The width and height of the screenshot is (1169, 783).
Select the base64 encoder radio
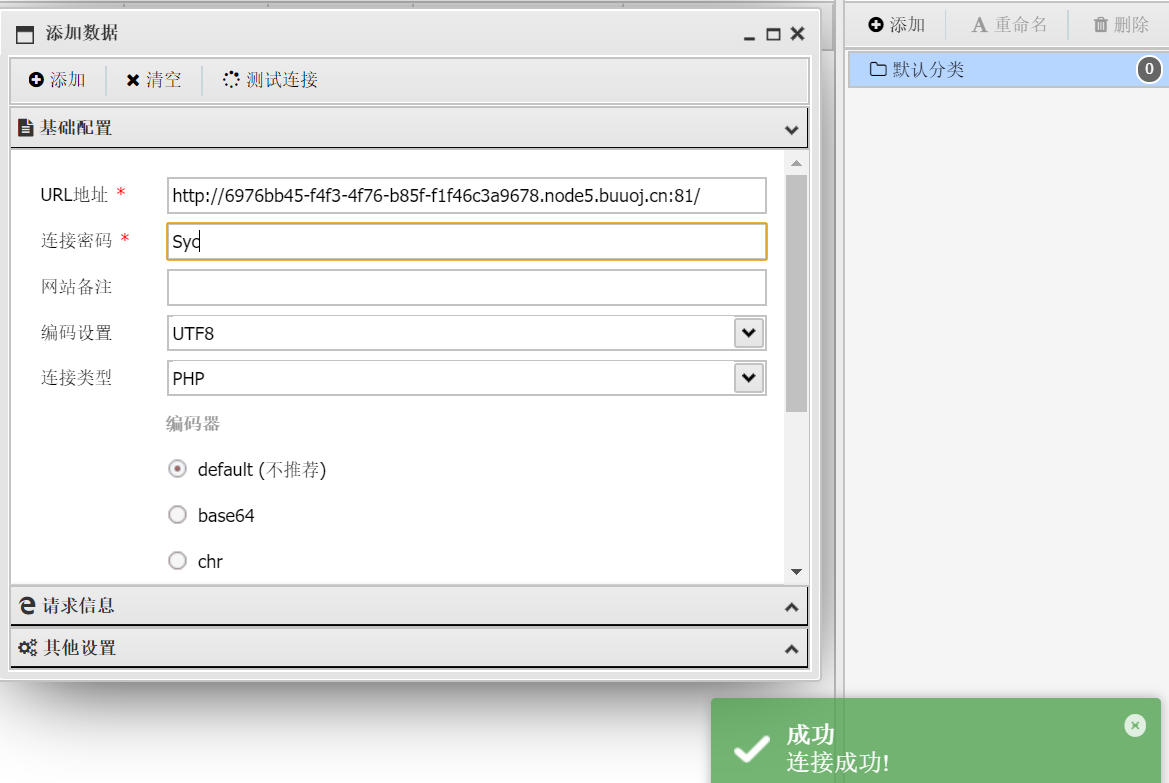click(177, 515)
